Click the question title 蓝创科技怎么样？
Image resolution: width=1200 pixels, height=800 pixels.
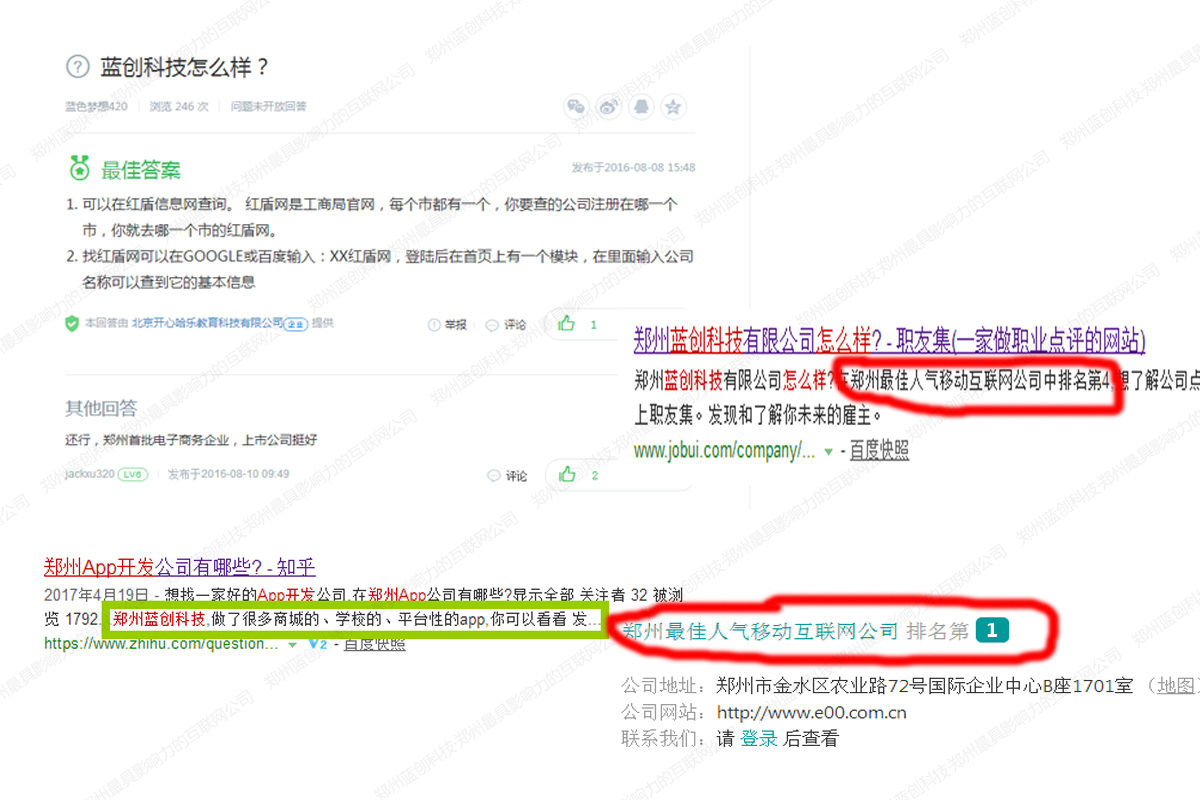[x=185, y=68]
